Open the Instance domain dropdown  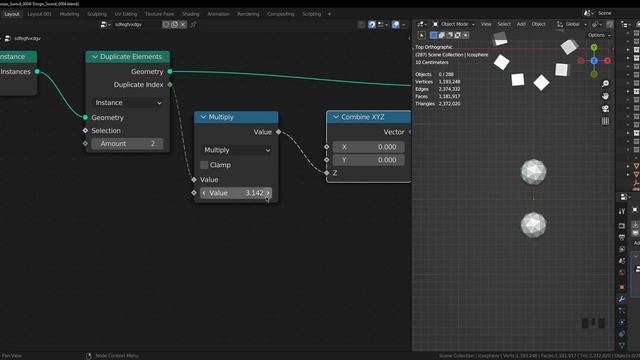pyautogui.click(x=128, y=103)
